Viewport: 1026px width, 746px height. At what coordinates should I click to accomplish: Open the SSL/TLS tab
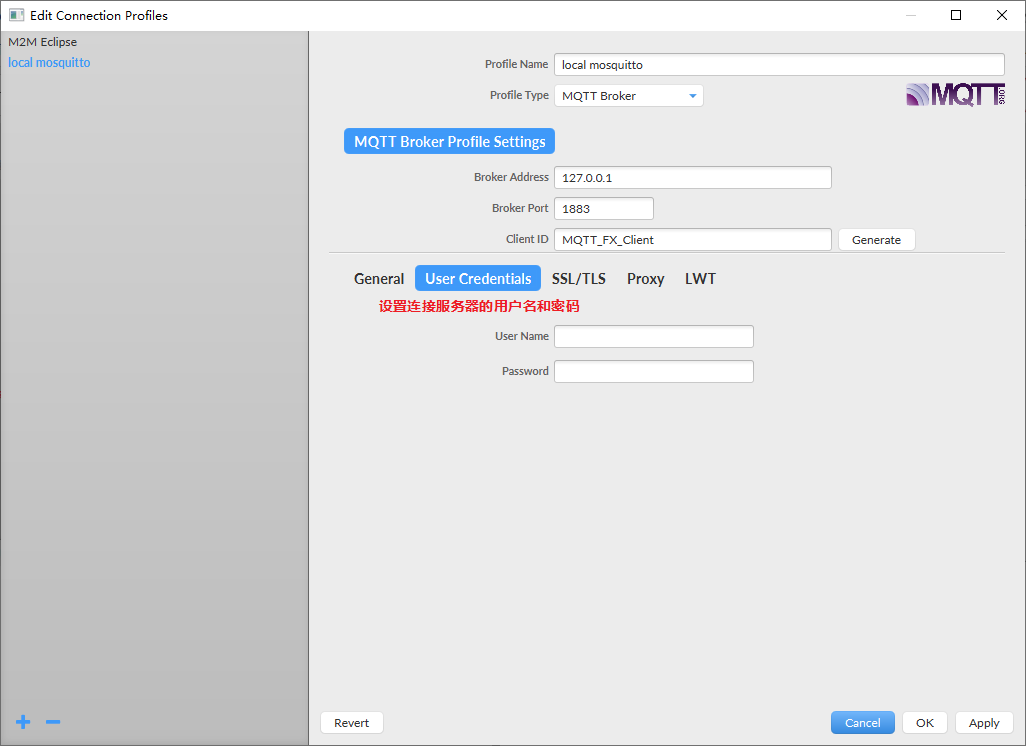point(578,278)
